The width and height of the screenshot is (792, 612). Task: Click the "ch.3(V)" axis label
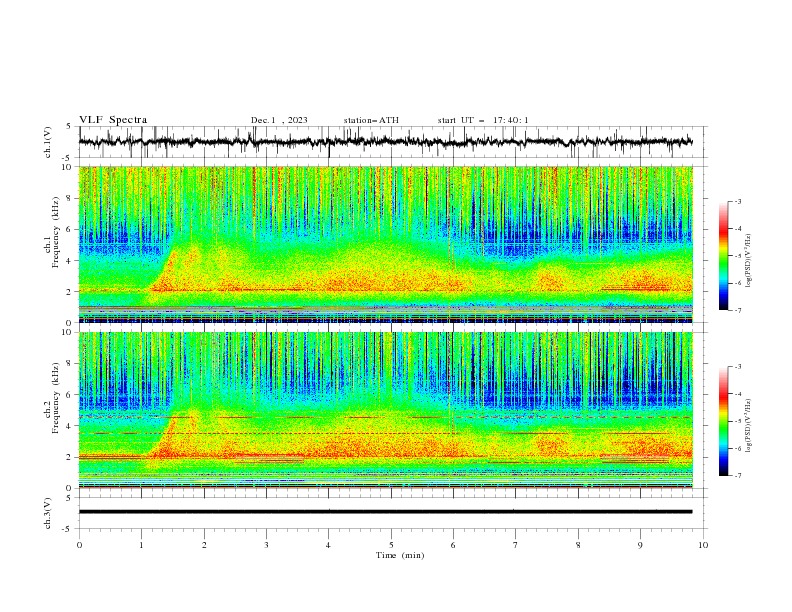pos(48,513)
